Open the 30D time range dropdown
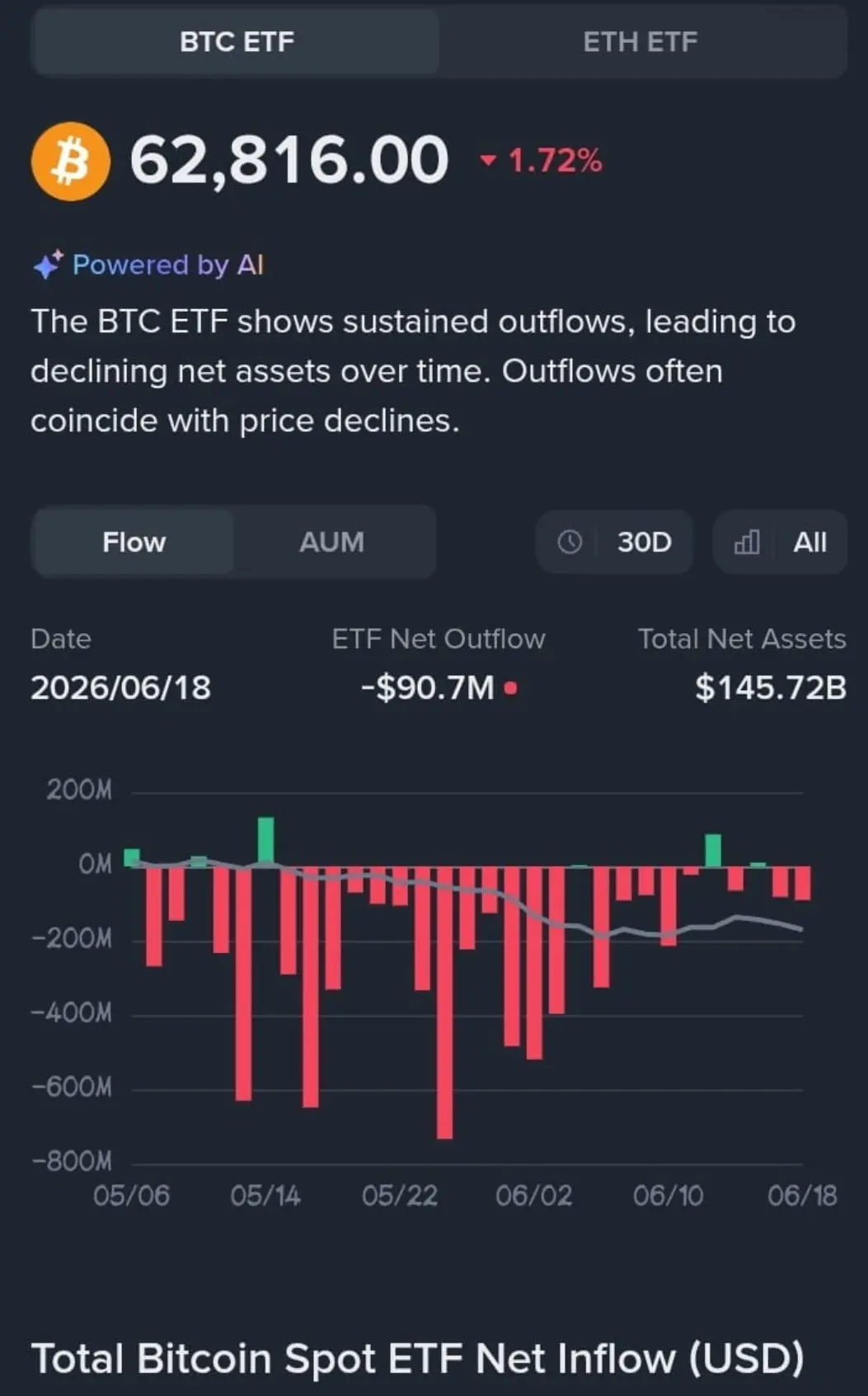Image resolution: width=868 pixels, height=1396 pixels. (x=614, y=542)
